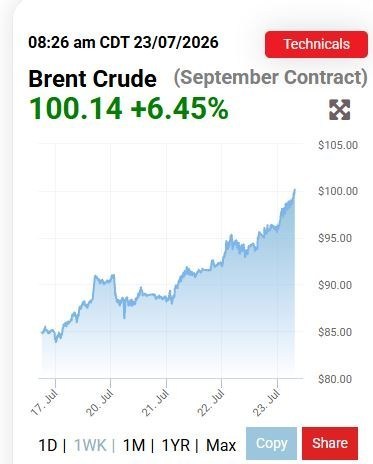Click the 22. Jul axis label

tap(211, 403)
